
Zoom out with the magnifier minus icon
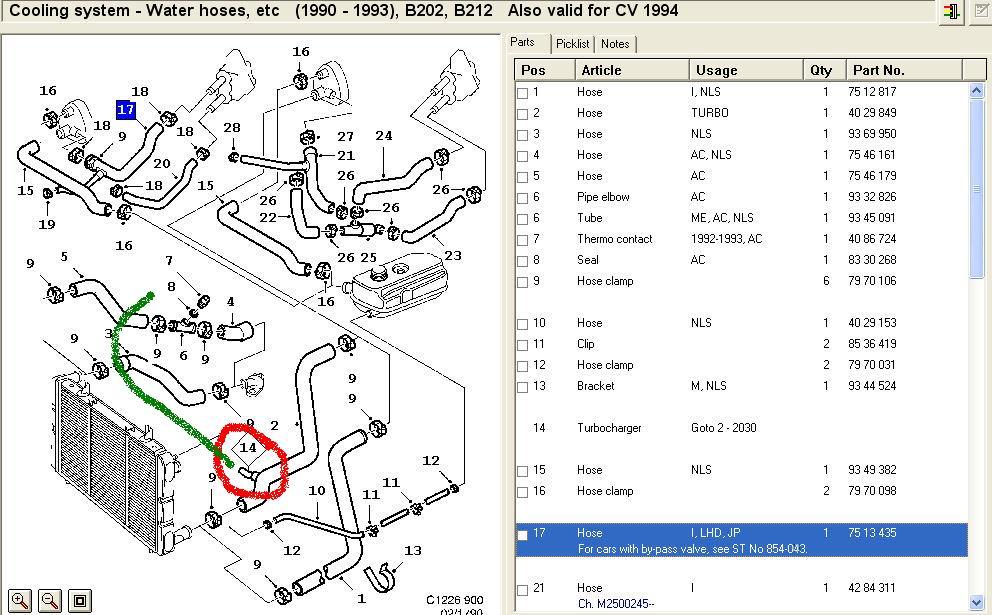50,600
